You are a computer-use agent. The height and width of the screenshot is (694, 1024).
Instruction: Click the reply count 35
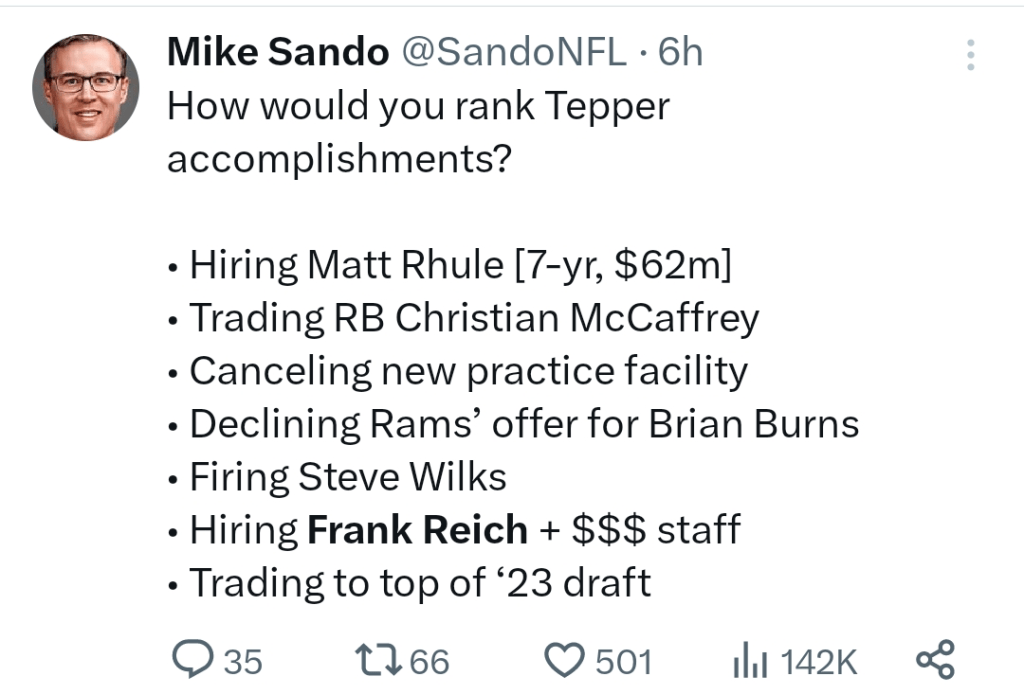coord(242,661)
